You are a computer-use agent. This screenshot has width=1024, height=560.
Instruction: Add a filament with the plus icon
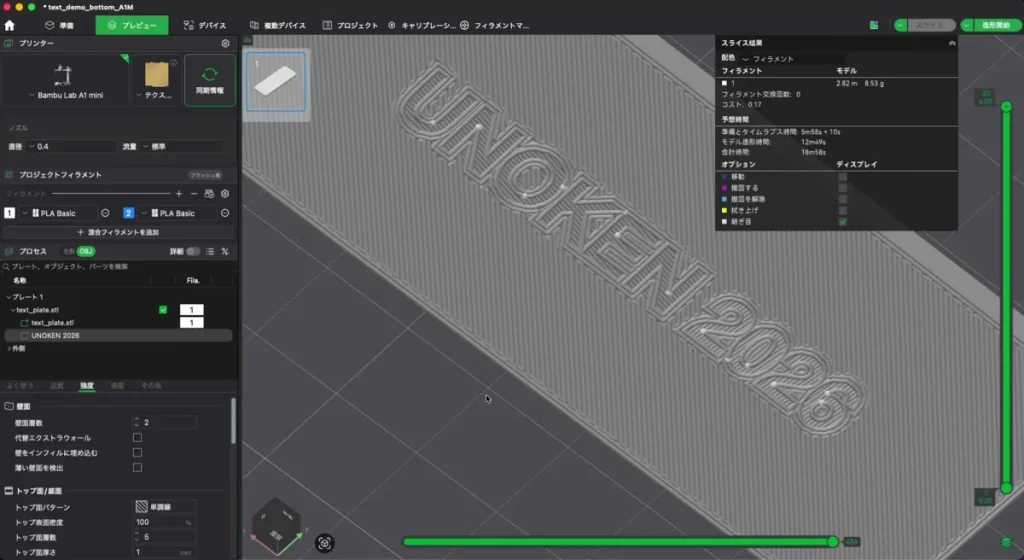click(x=179, y=194)
